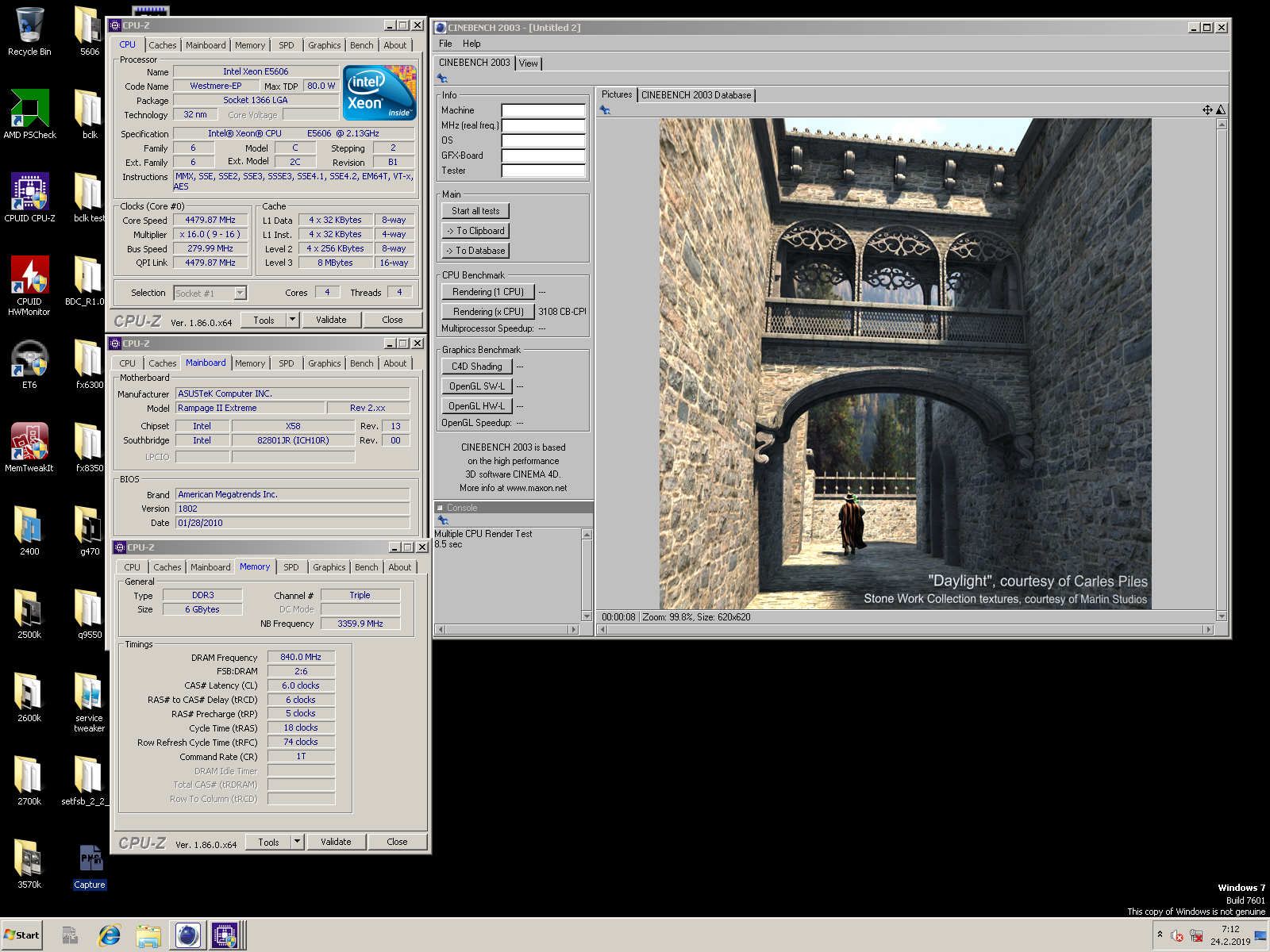Click Validate in bottom CPU-Z window
Screen dimensions: 1270x952
click(x=336, y=842)
